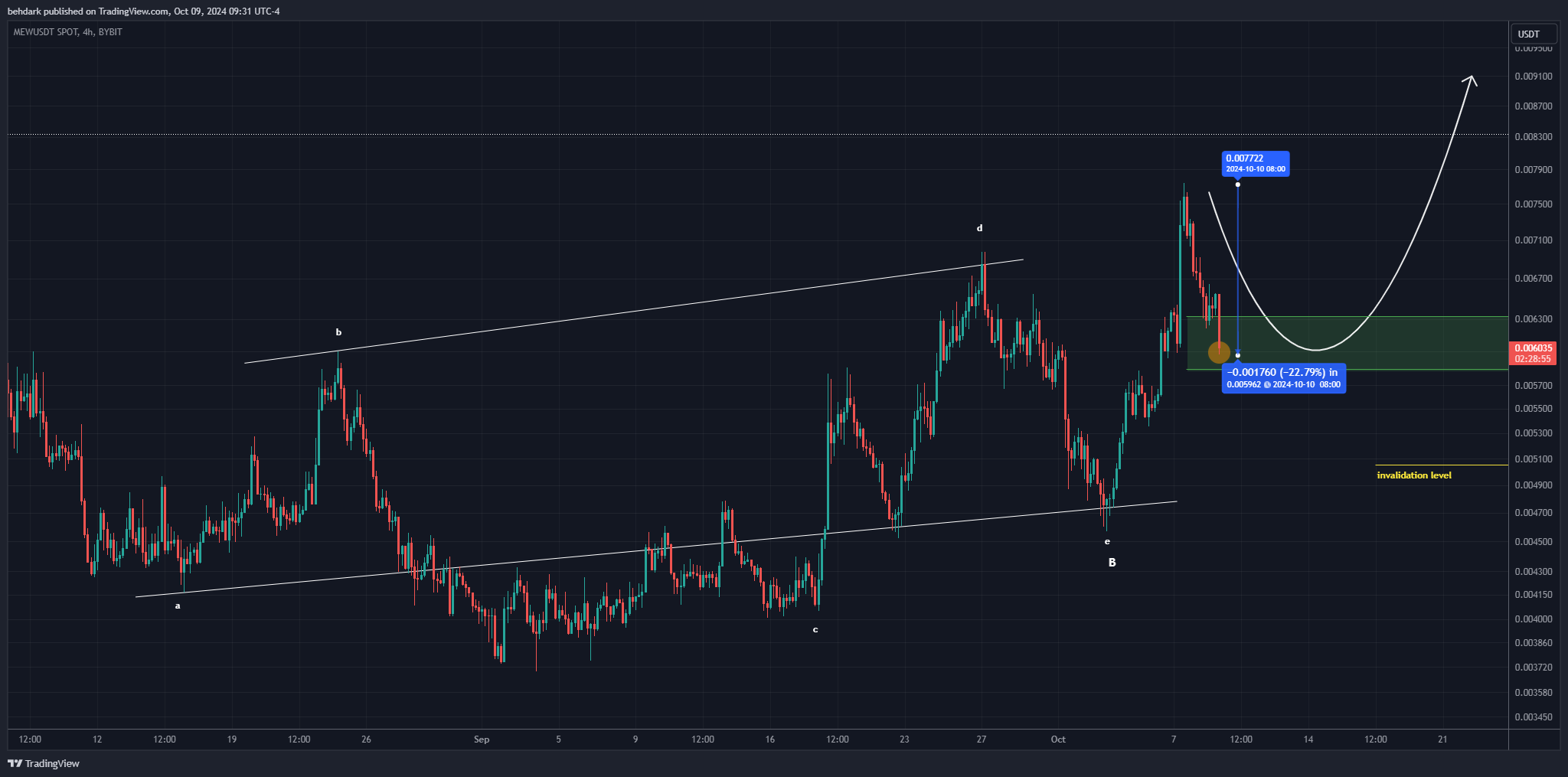
Task: Click the 0.003720 price axis label
Action: [1534, 667]
